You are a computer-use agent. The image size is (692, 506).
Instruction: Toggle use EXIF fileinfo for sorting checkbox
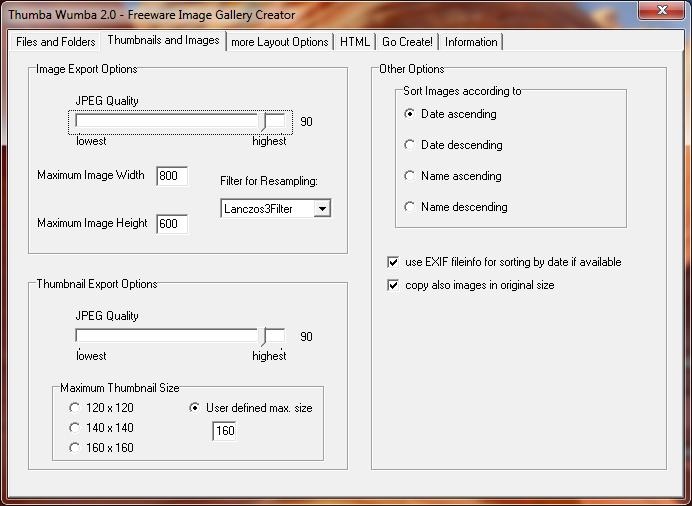[393, 262]
